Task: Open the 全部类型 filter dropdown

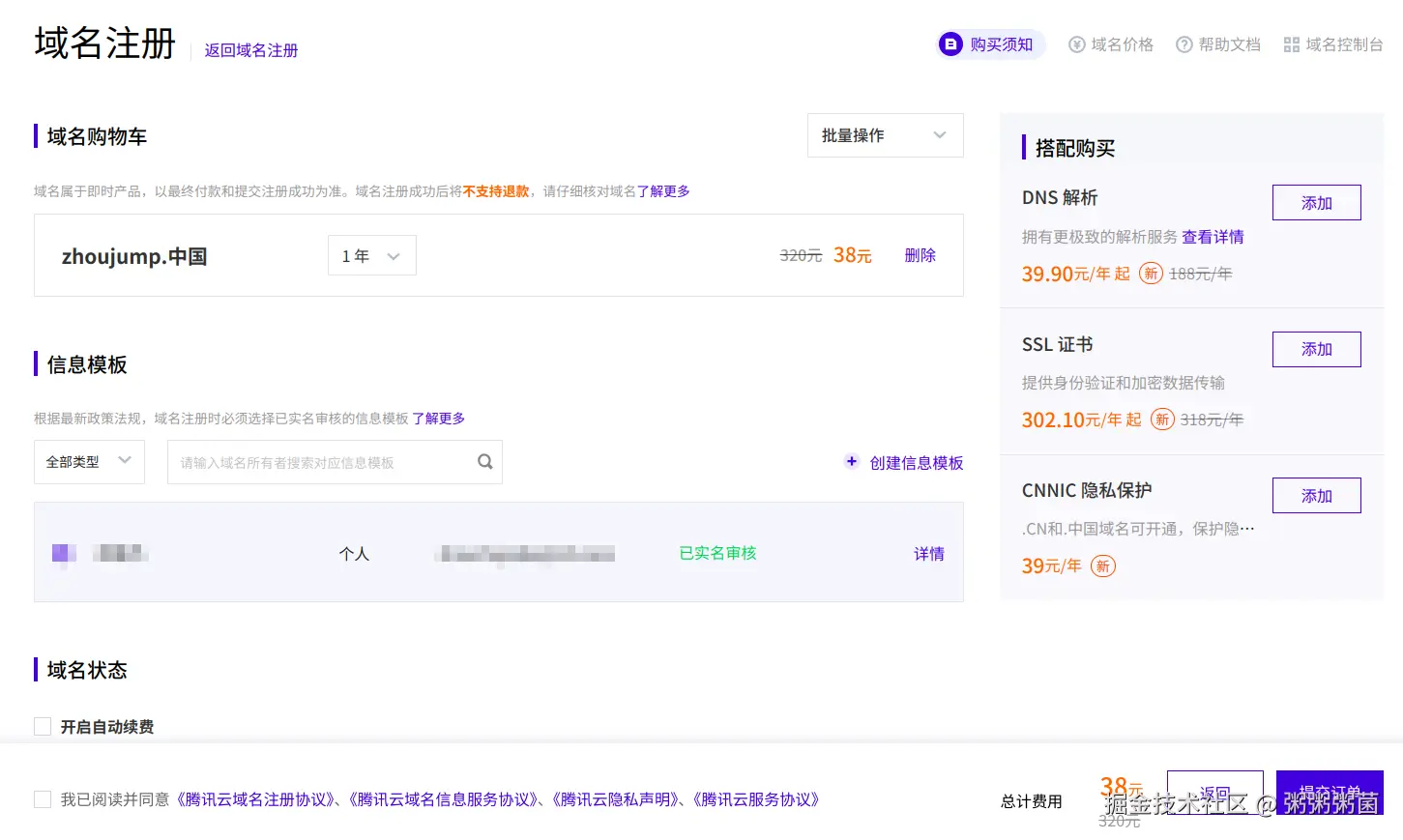Action: click(x=89, y=462)
